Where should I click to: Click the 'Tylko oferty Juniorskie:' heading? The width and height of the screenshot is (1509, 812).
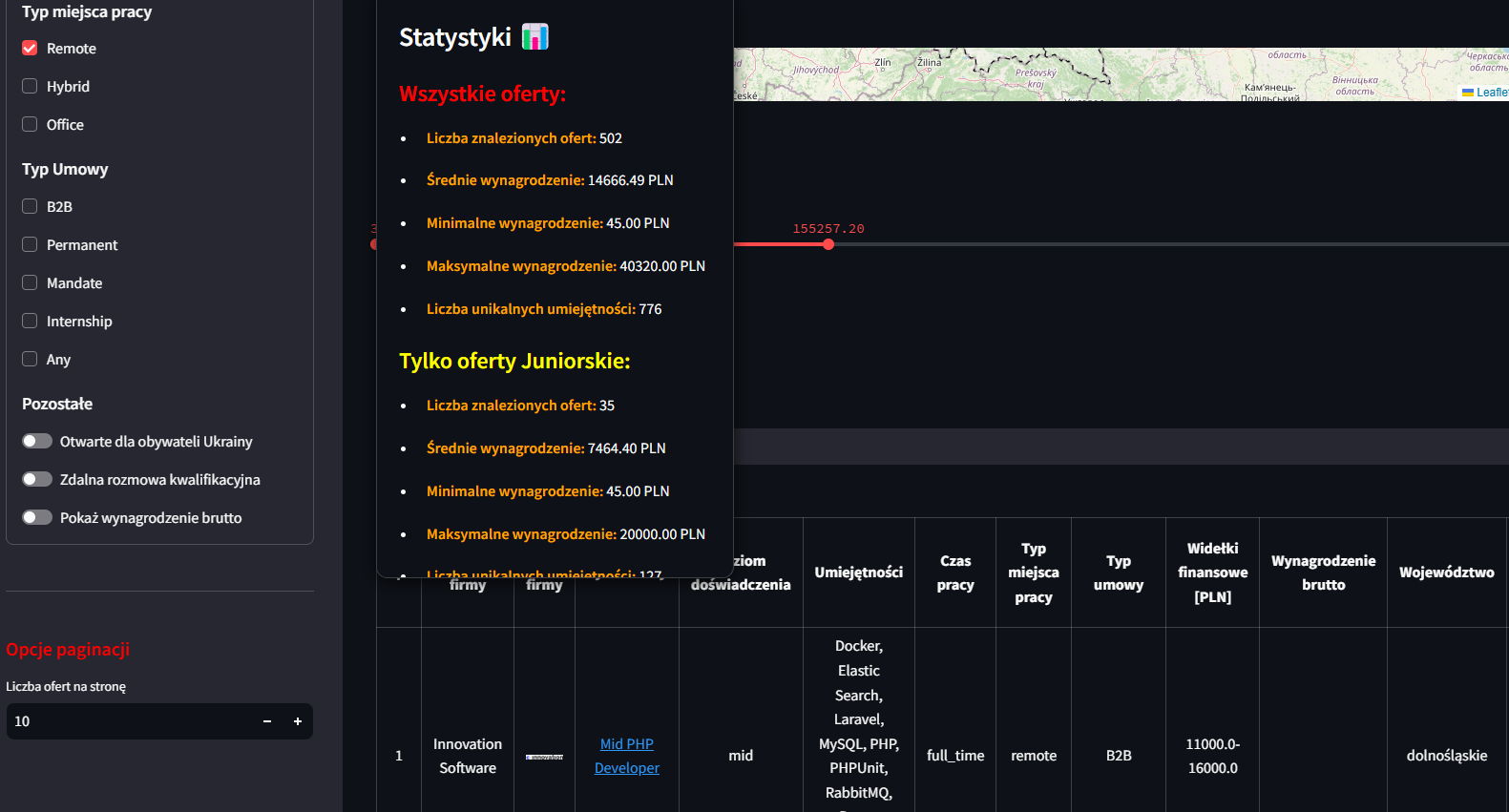coord(514,362)
